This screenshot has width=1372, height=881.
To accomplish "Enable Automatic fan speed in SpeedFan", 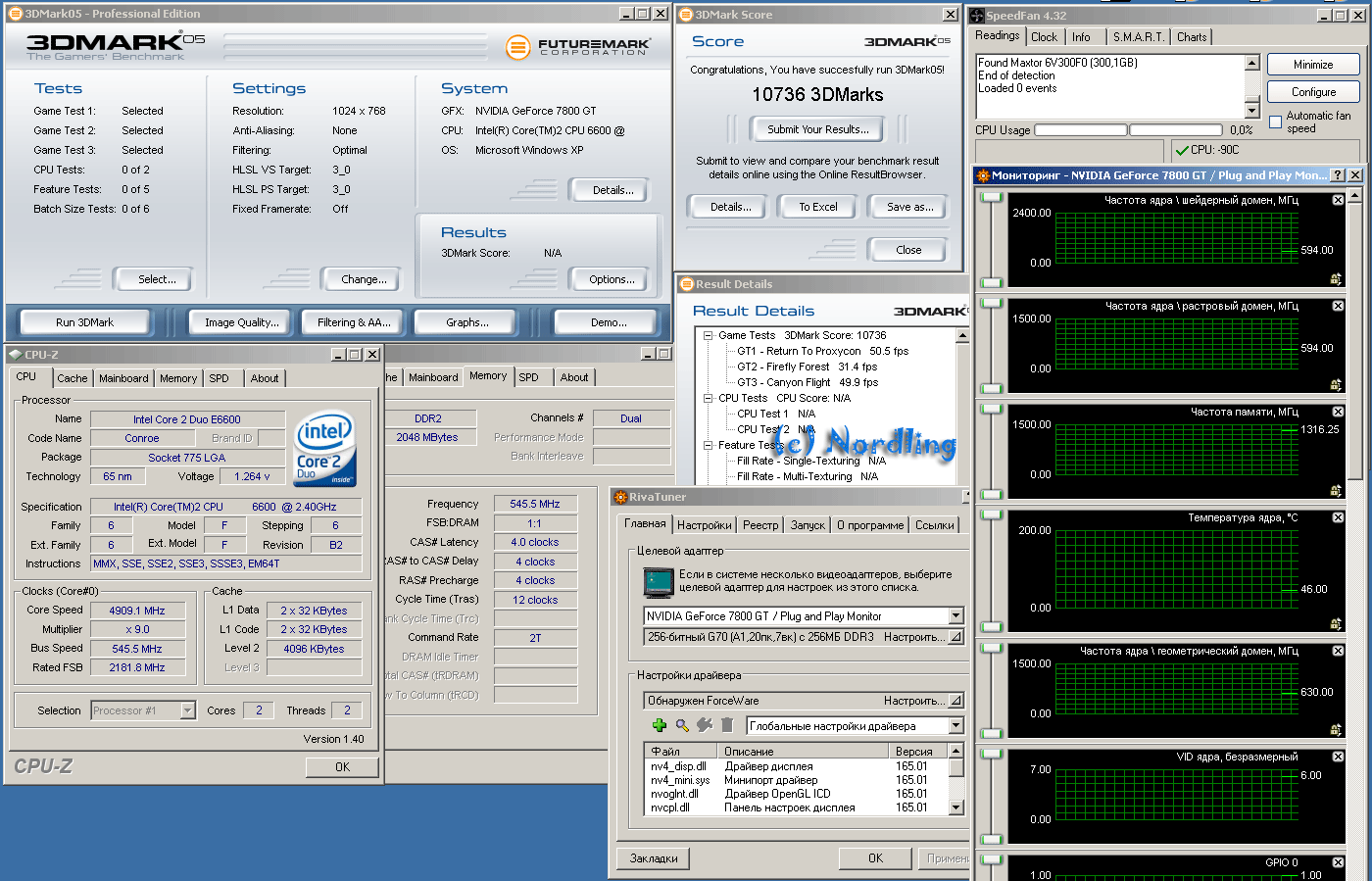I will 1275,122.
